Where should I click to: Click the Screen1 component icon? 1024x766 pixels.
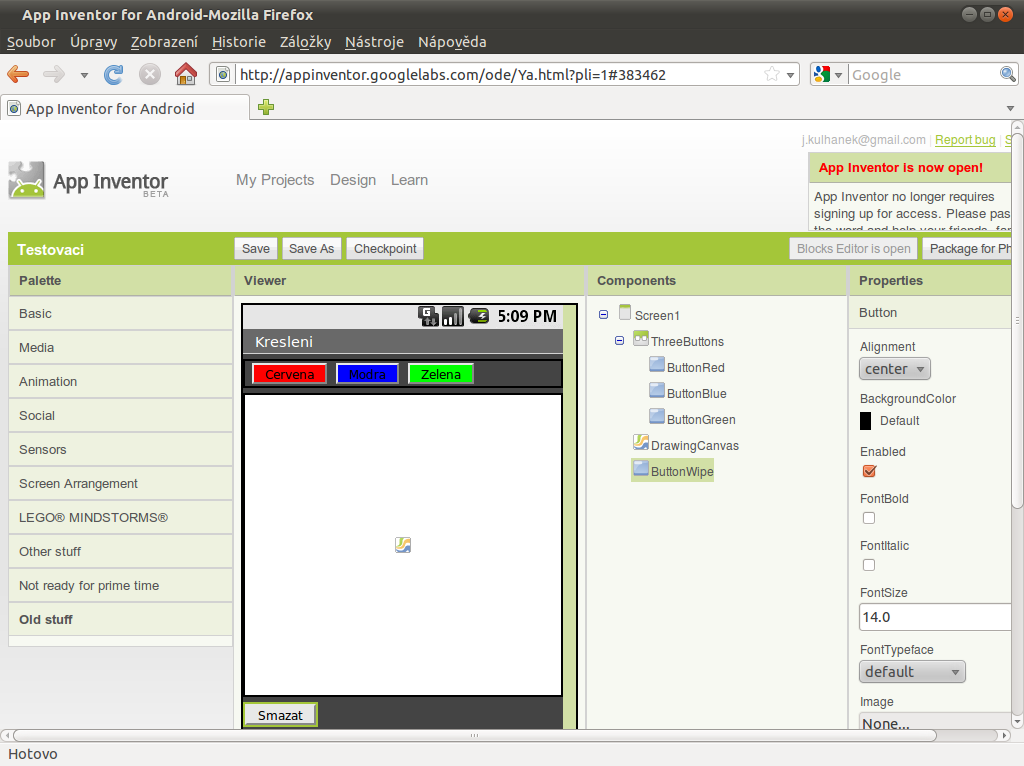(x=625, y=313)
